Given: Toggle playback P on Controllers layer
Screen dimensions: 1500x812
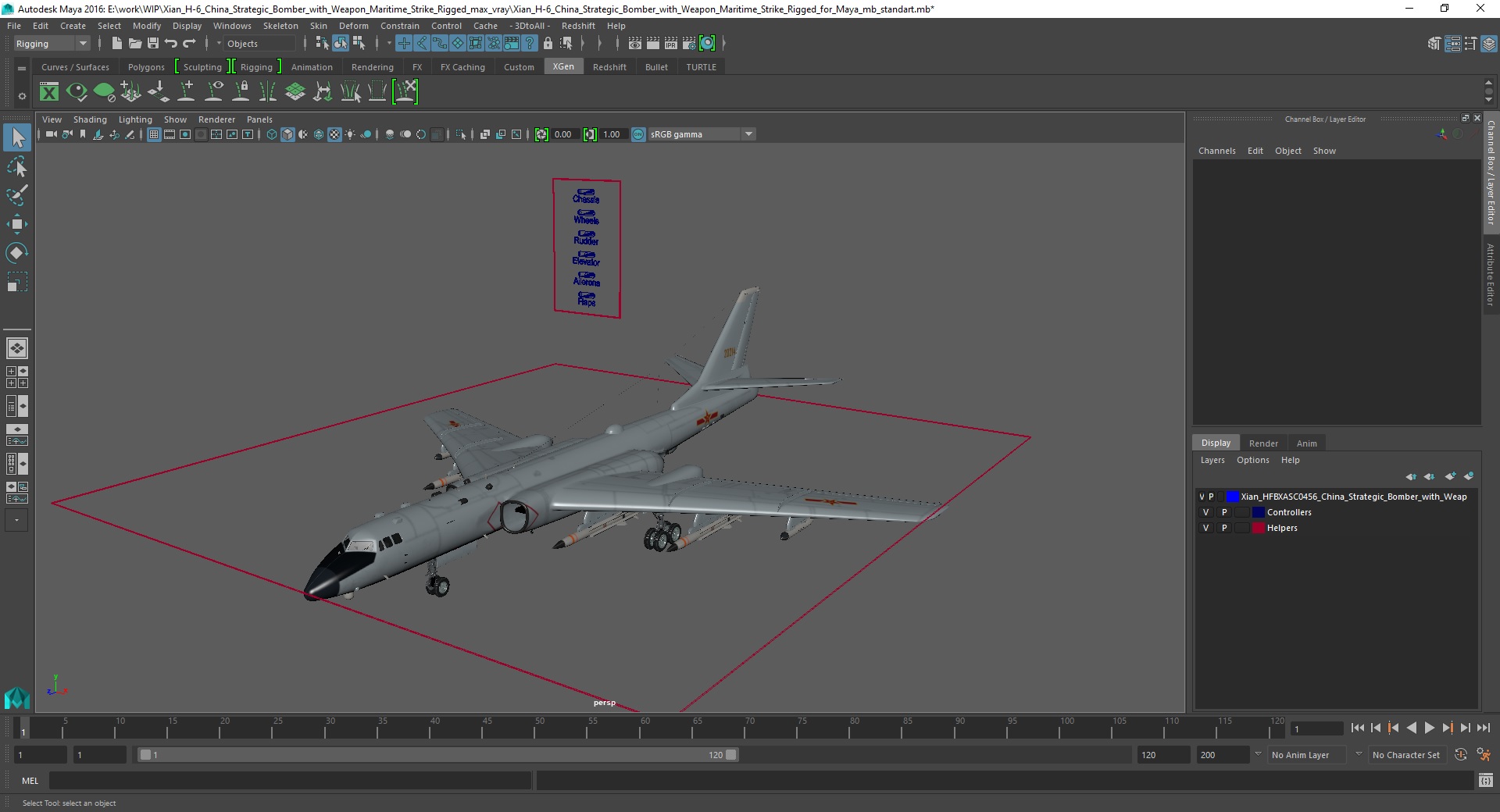Looking at the screenshot, I should 1224,512.
